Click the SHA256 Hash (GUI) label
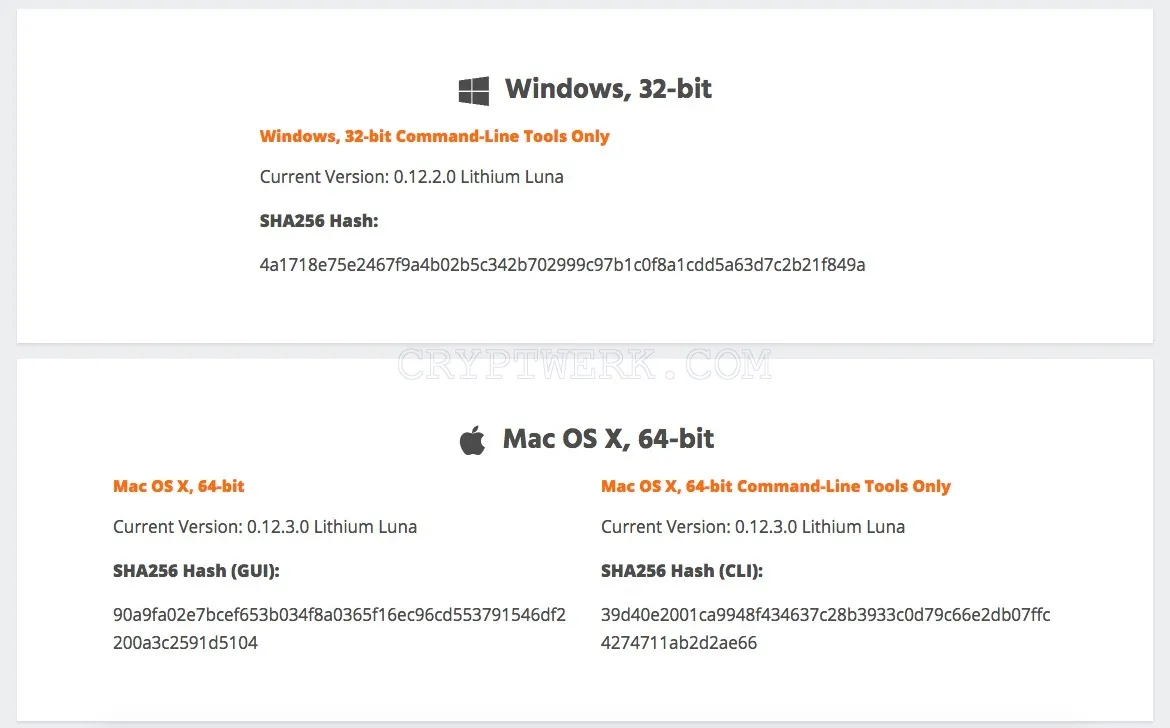Screen dimensions: 1170x728 (x=196, y=571)
